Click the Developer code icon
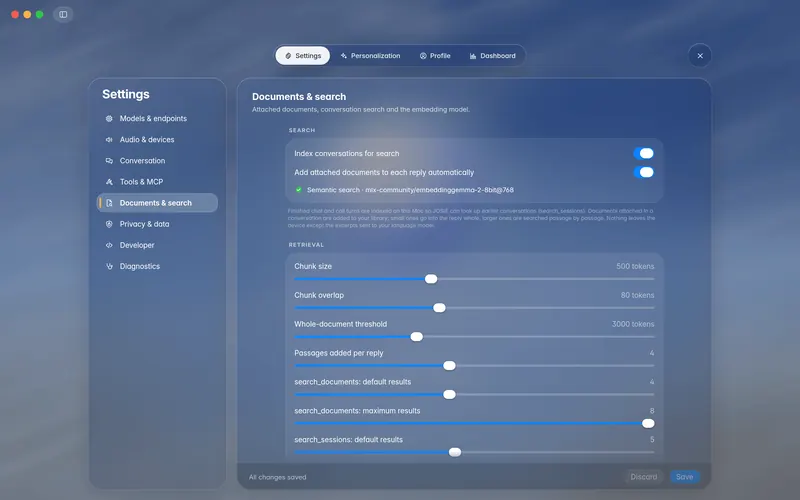This screenshot has height=500, width=800. (109, 245)
